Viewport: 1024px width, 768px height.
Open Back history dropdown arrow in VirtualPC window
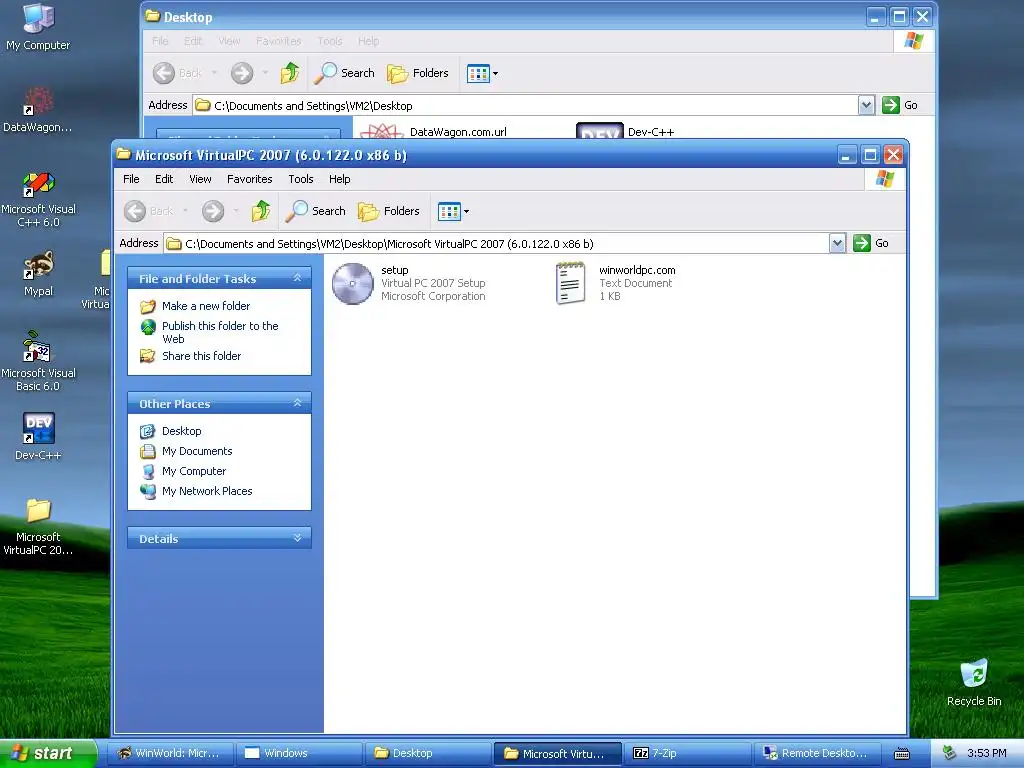tap(185, 211)
